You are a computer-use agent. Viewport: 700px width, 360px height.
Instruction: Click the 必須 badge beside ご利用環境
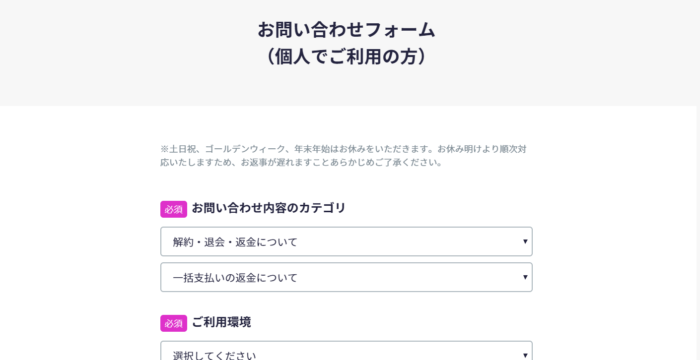pos(173,323)
